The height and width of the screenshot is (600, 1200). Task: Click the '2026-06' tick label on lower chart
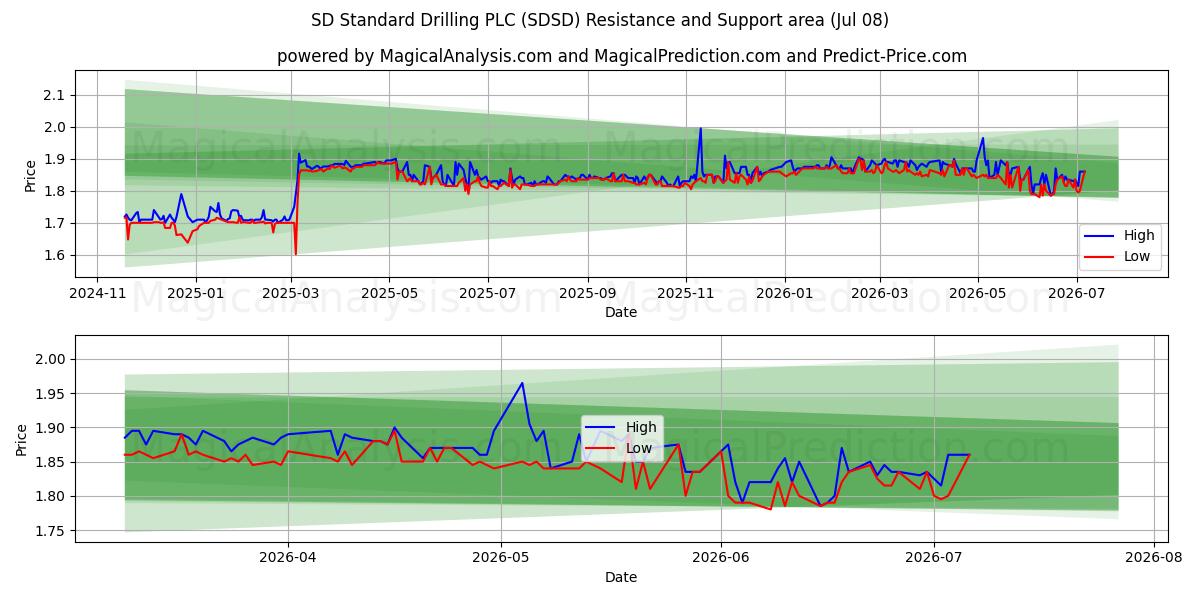(x=721, y=558)
